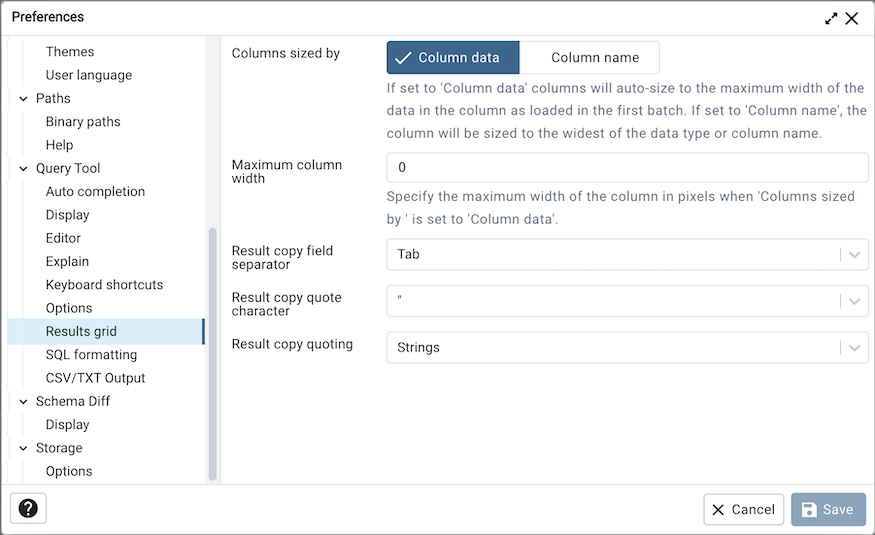Select the 'Column data' sizing option
This screenshot has height=535, width=875.
click(453, 58)
